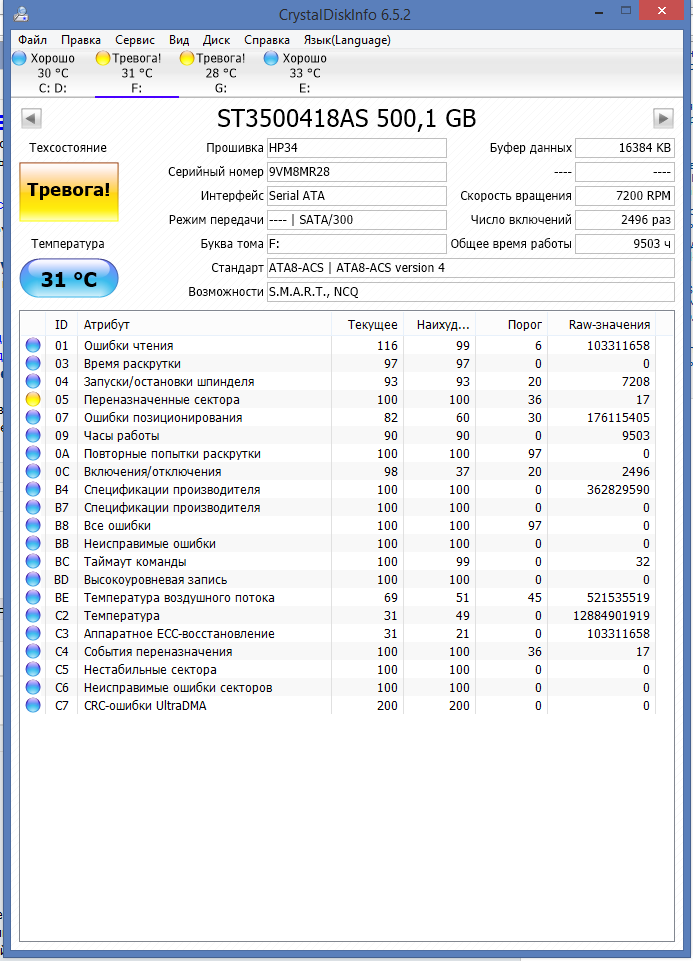Viewport: 693px width, 961px height.
Task: Click status orb for BD Высокоуровневая запись
Action: pos(33,580)
